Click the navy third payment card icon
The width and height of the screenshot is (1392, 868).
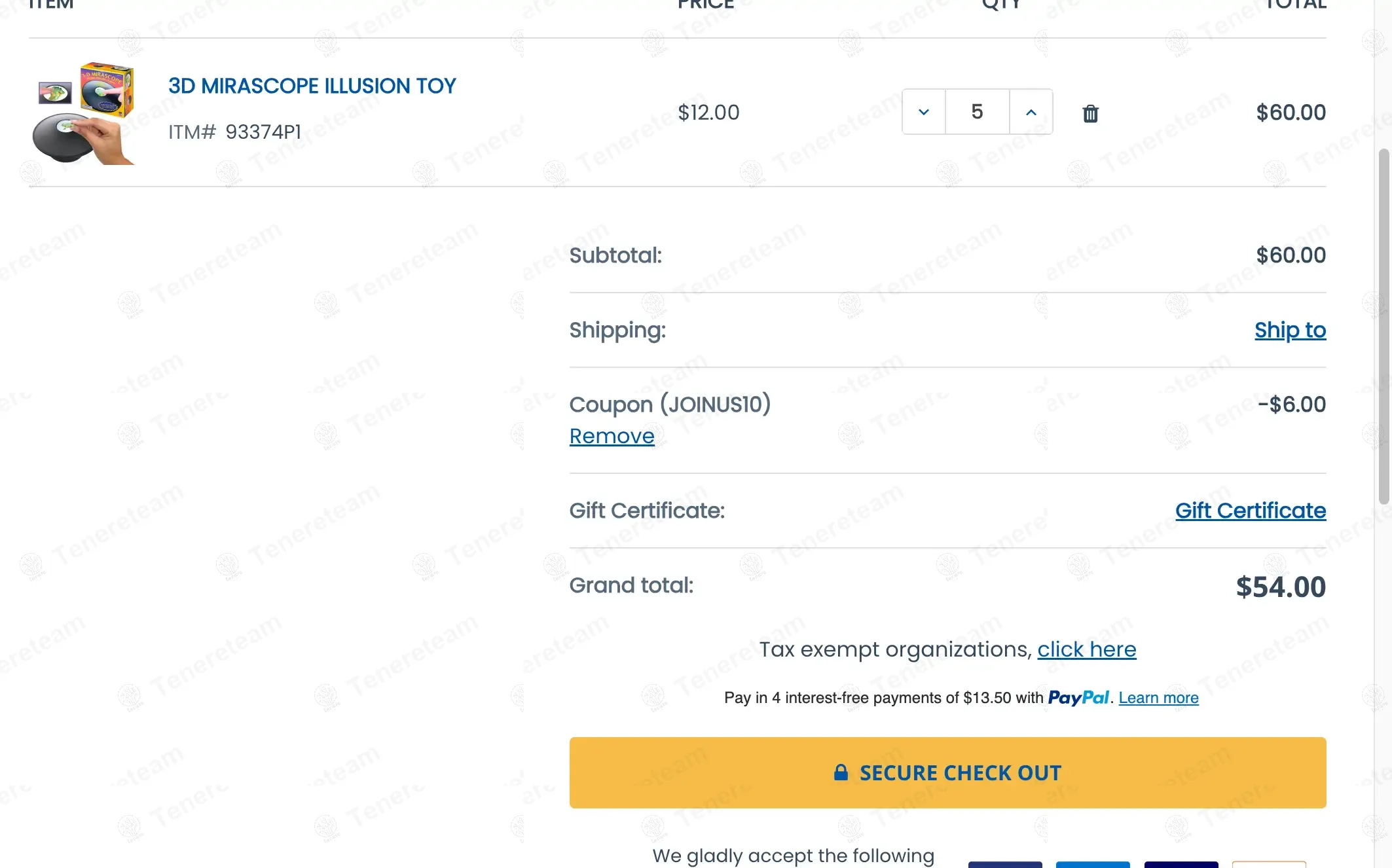tap(1181, 865)
